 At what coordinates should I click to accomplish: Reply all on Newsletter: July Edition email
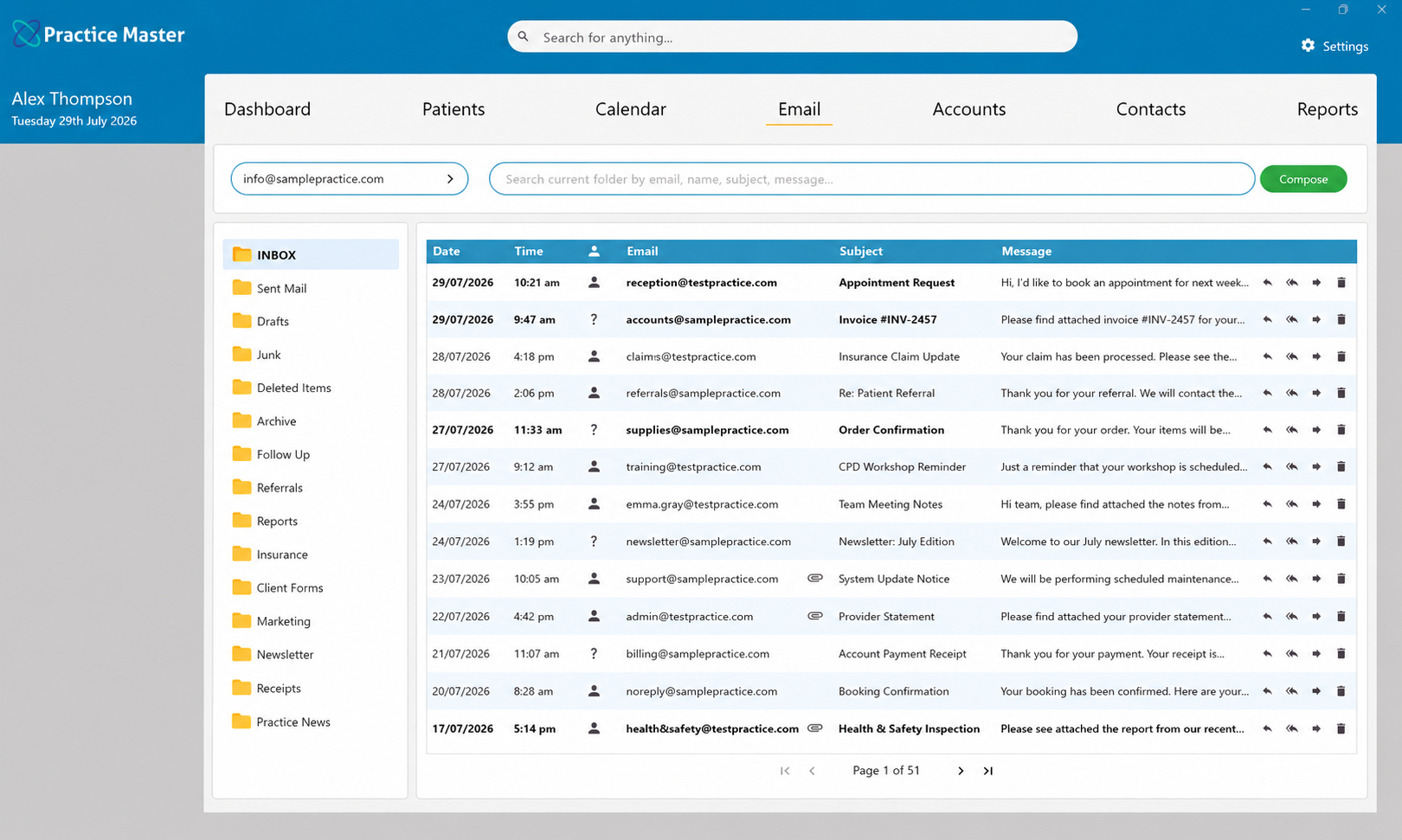tap(1291, 542)
